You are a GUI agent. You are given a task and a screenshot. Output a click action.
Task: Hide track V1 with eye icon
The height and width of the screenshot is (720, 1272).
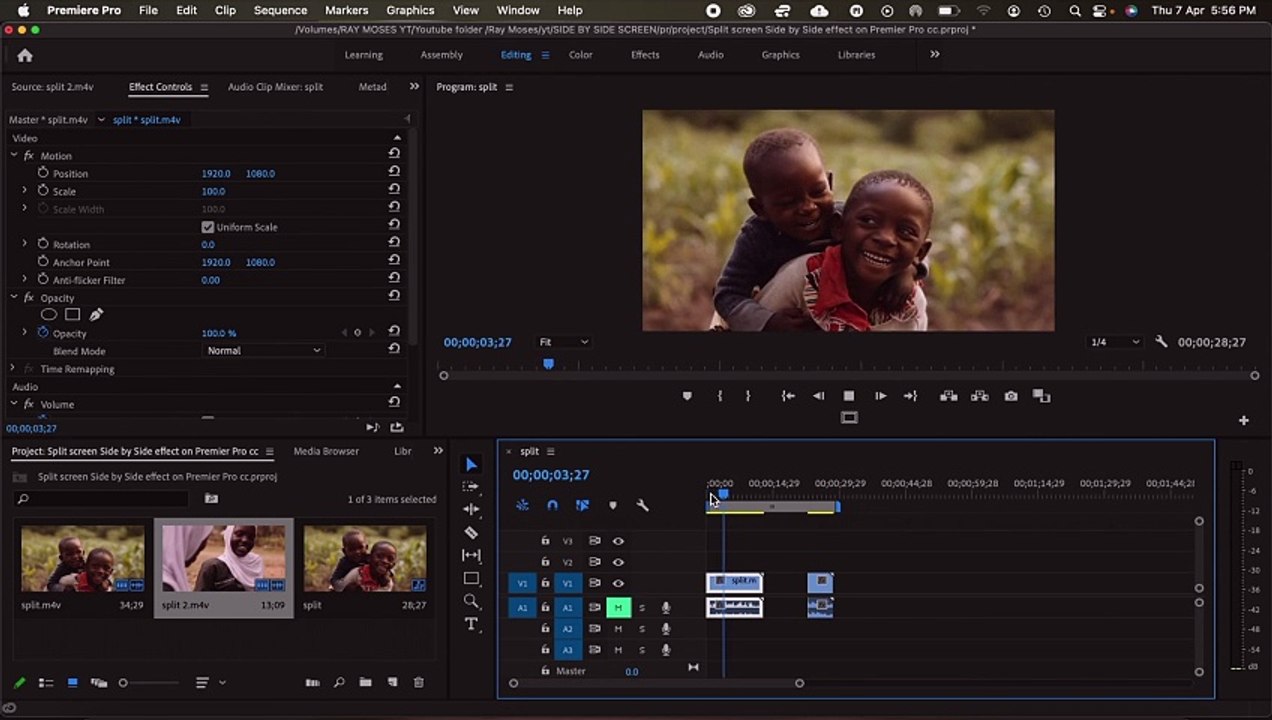click(618, 583)
